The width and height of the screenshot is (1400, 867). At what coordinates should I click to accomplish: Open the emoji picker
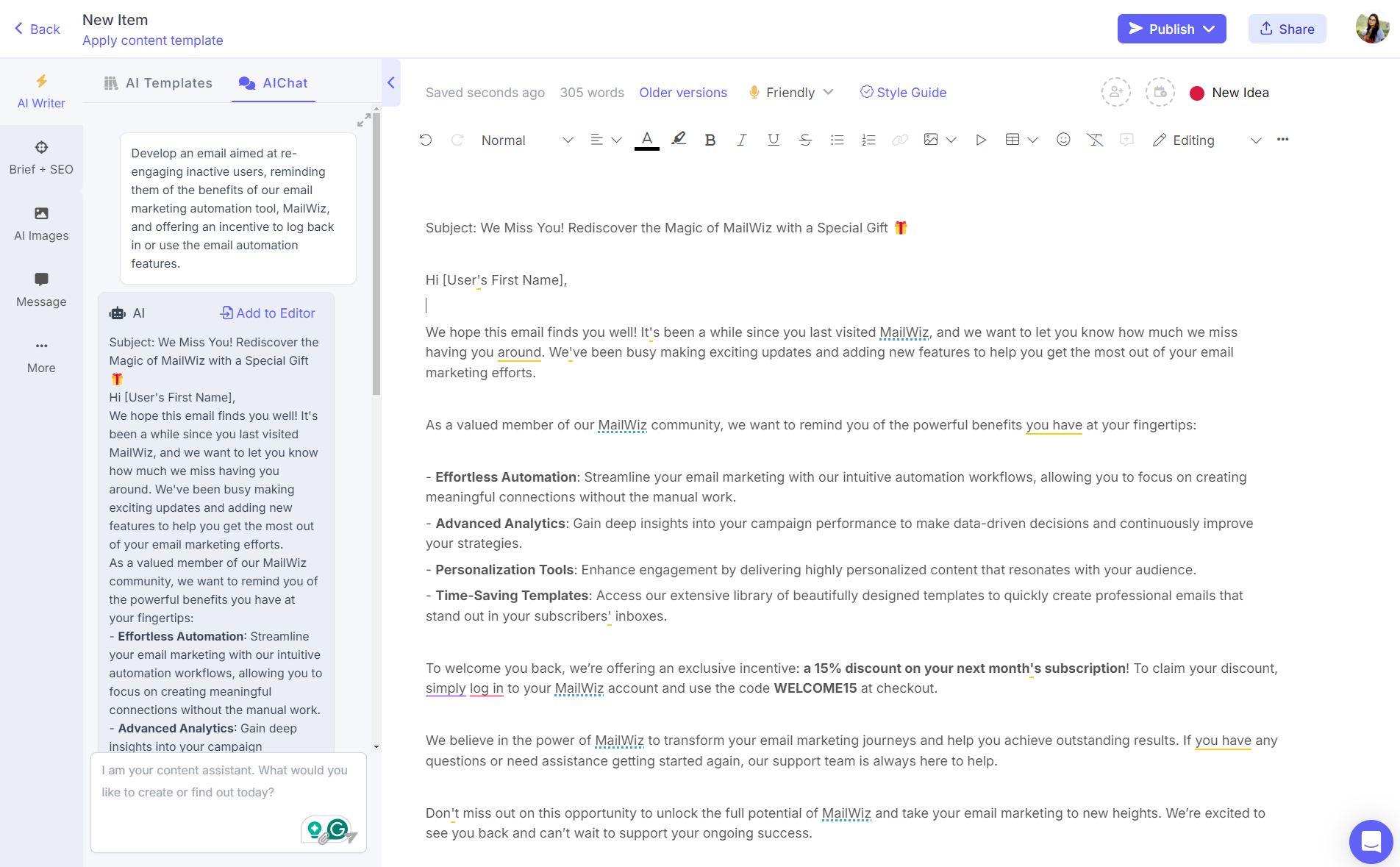click(x=1063, y=140)
